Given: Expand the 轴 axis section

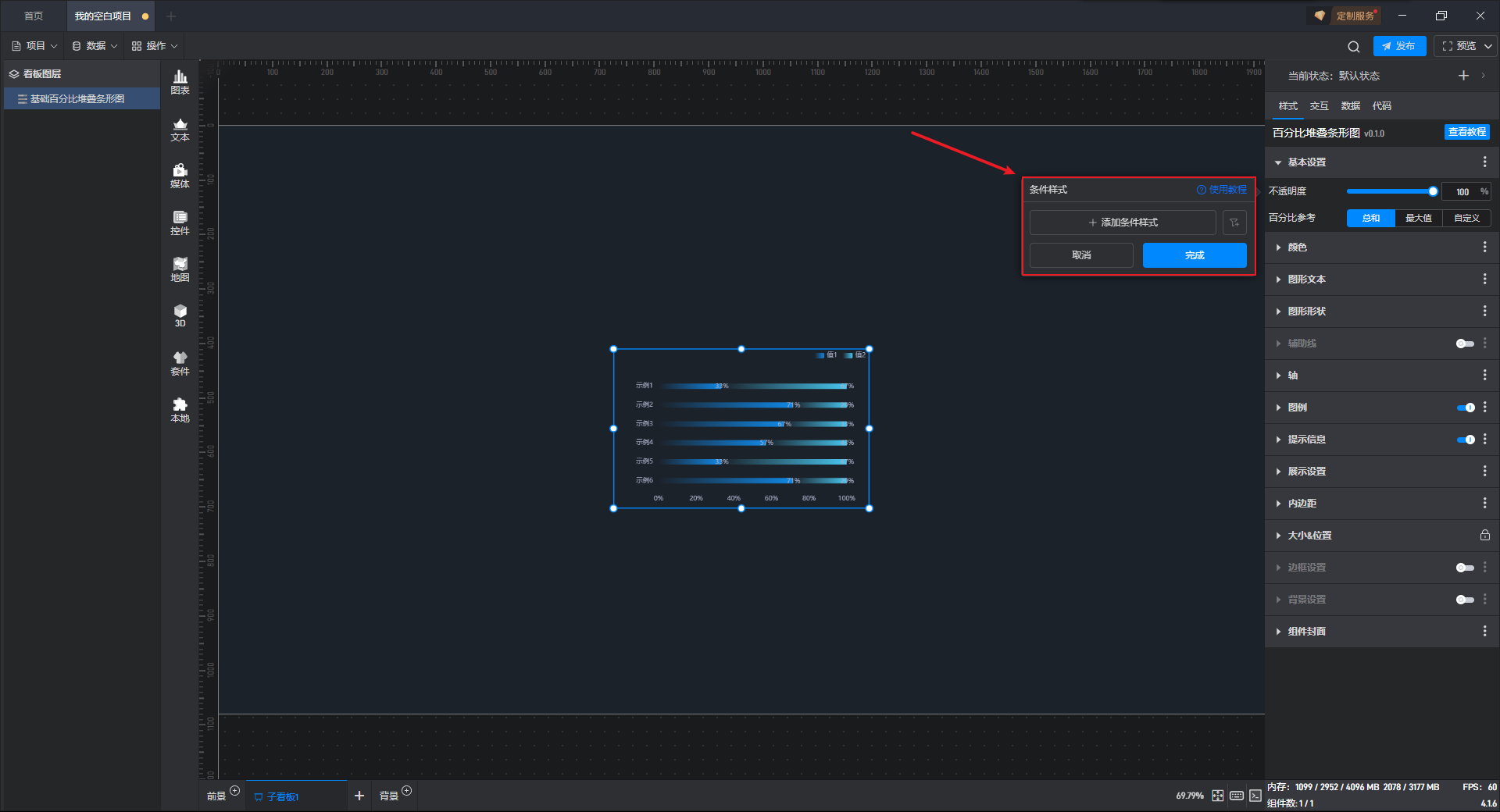Looking at the screenshot, I should tap(1278, 376).
